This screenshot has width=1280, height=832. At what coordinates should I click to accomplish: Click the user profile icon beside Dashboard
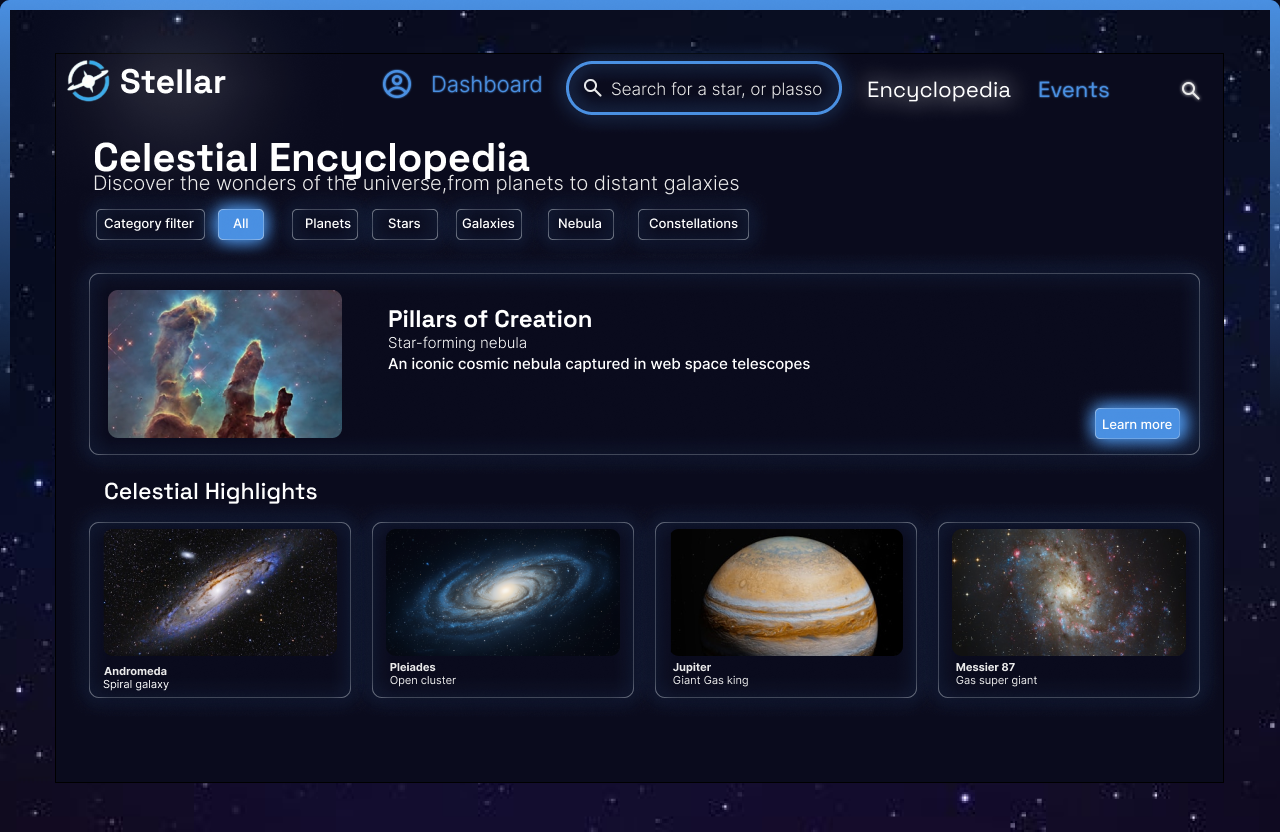pyautogui.click(x=397, y=84)
